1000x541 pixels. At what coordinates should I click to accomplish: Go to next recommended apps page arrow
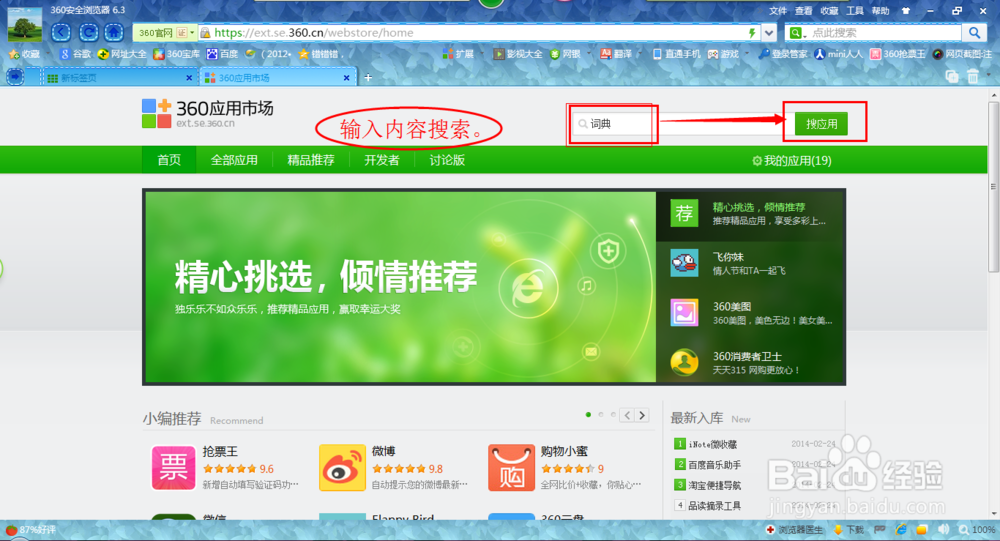[x=642, y=415]
